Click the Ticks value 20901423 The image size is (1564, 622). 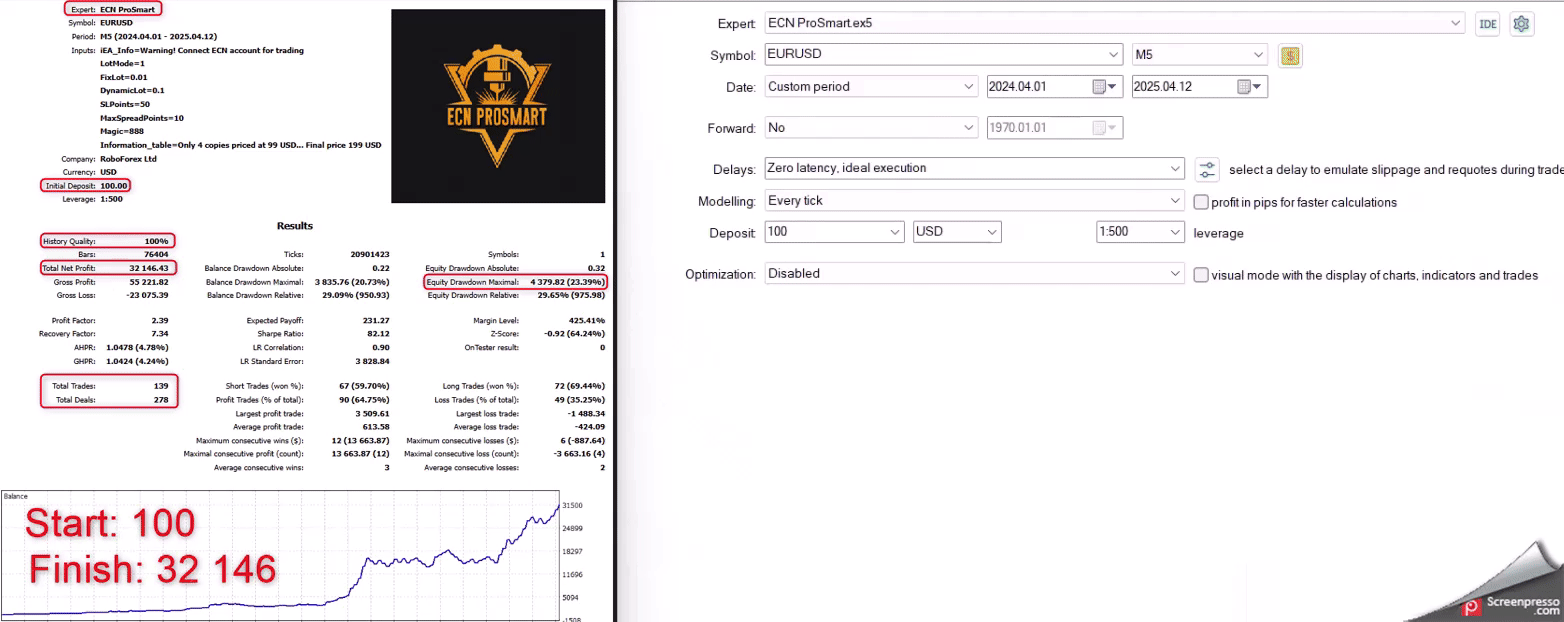(x=369, y=255)
